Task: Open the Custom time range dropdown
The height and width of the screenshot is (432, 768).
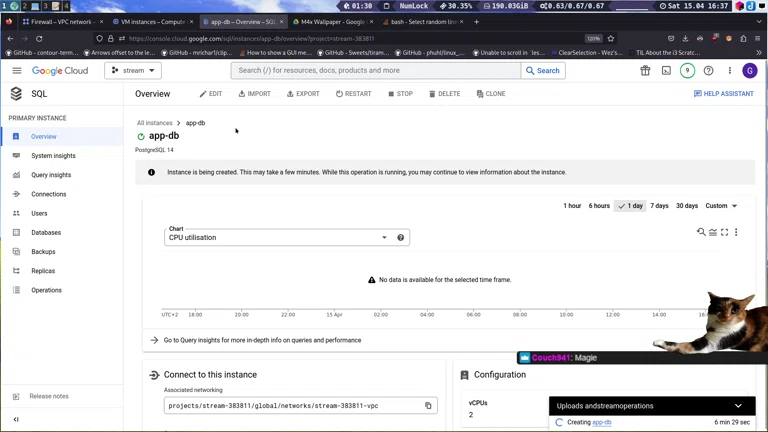Action: click(x=721, y=206)
